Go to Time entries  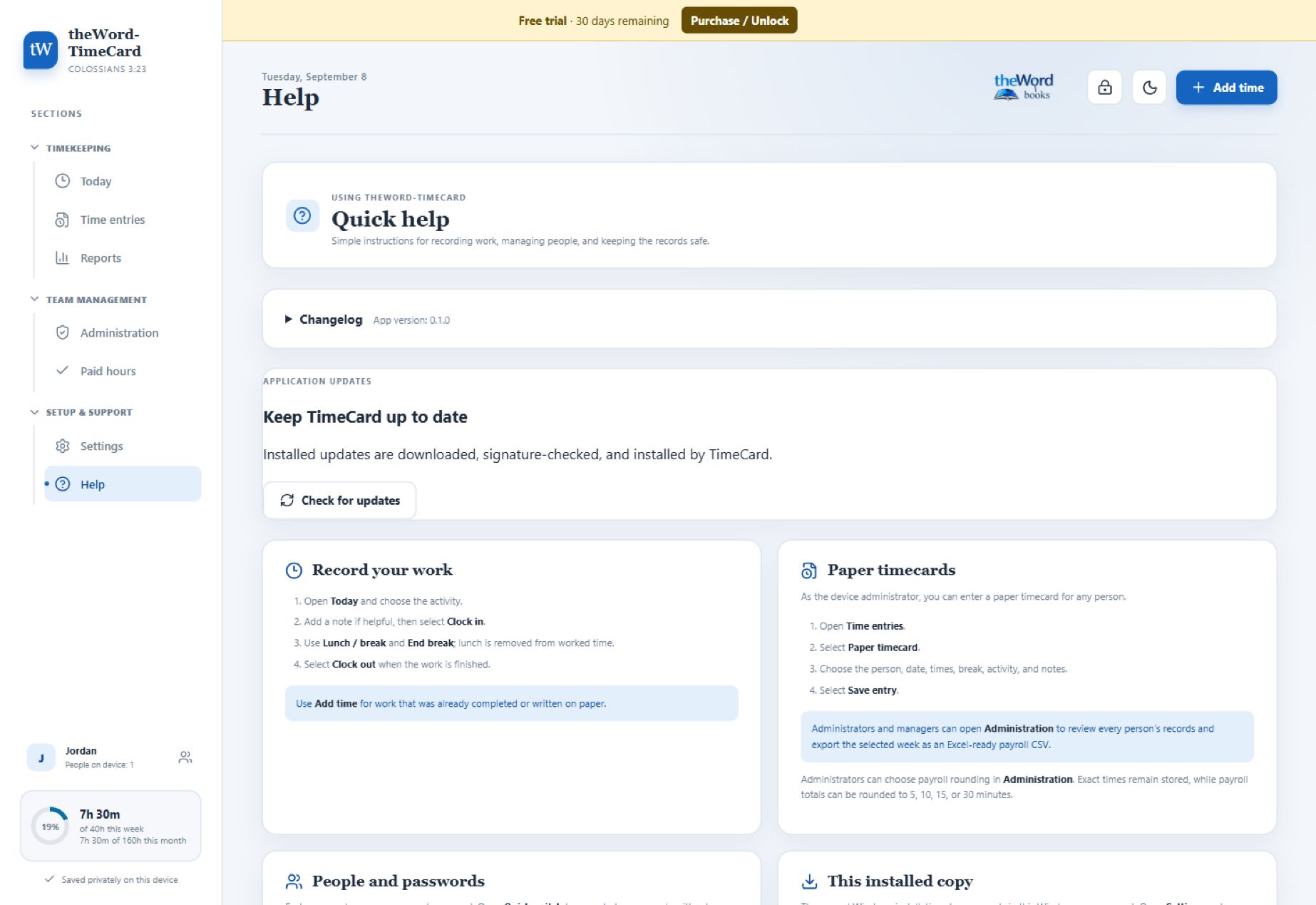pyautogui.click(x=123, y=220)
